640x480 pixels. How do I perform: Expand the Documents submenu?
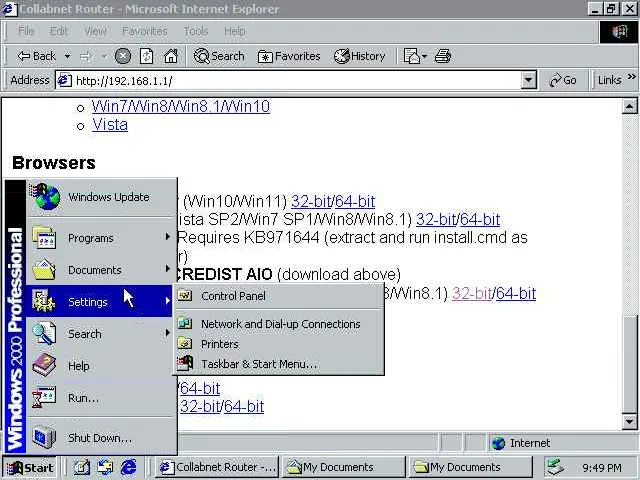coord(101,270)
